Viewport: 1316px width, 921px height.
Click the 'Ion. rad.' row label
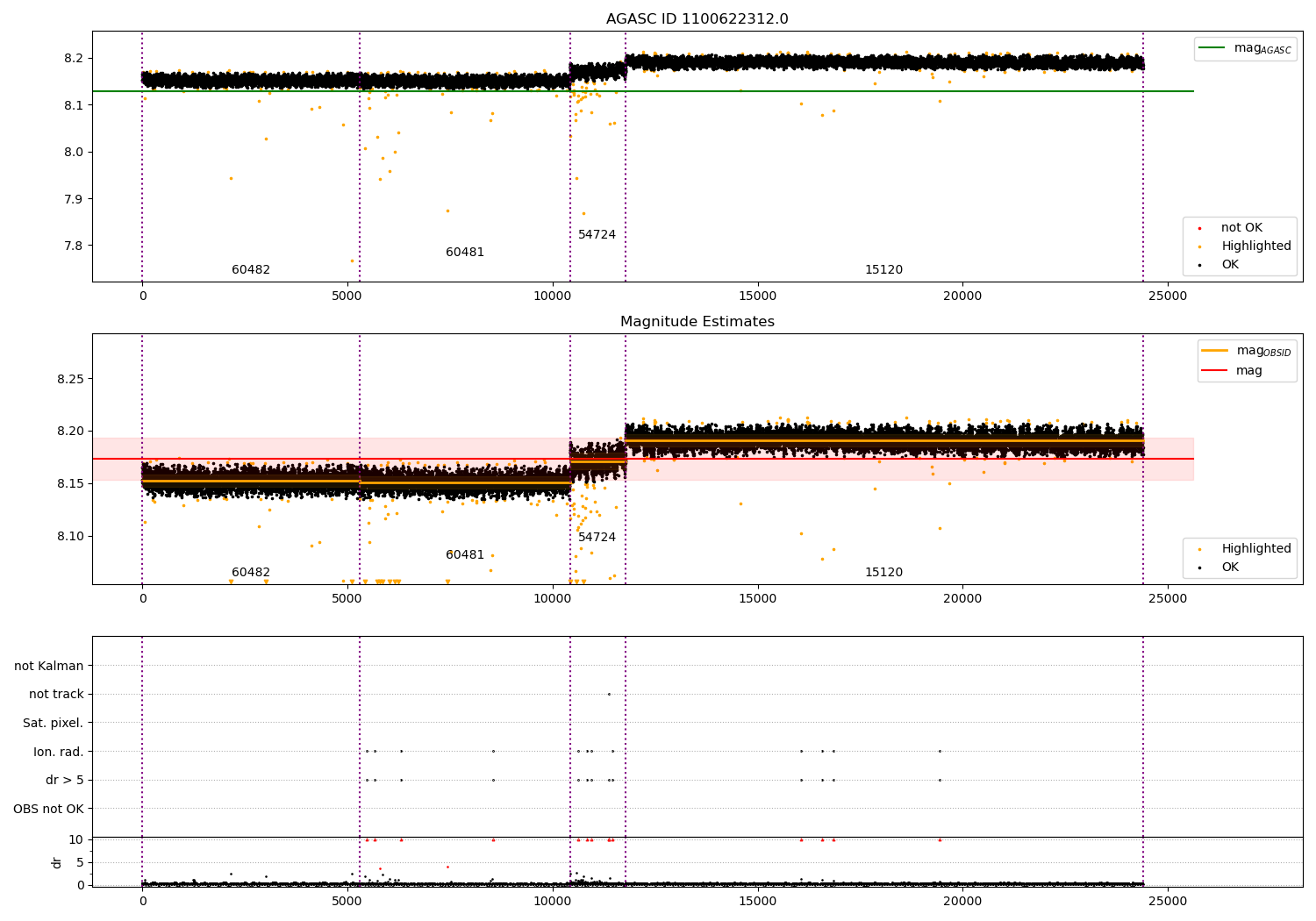click(59, 752)
